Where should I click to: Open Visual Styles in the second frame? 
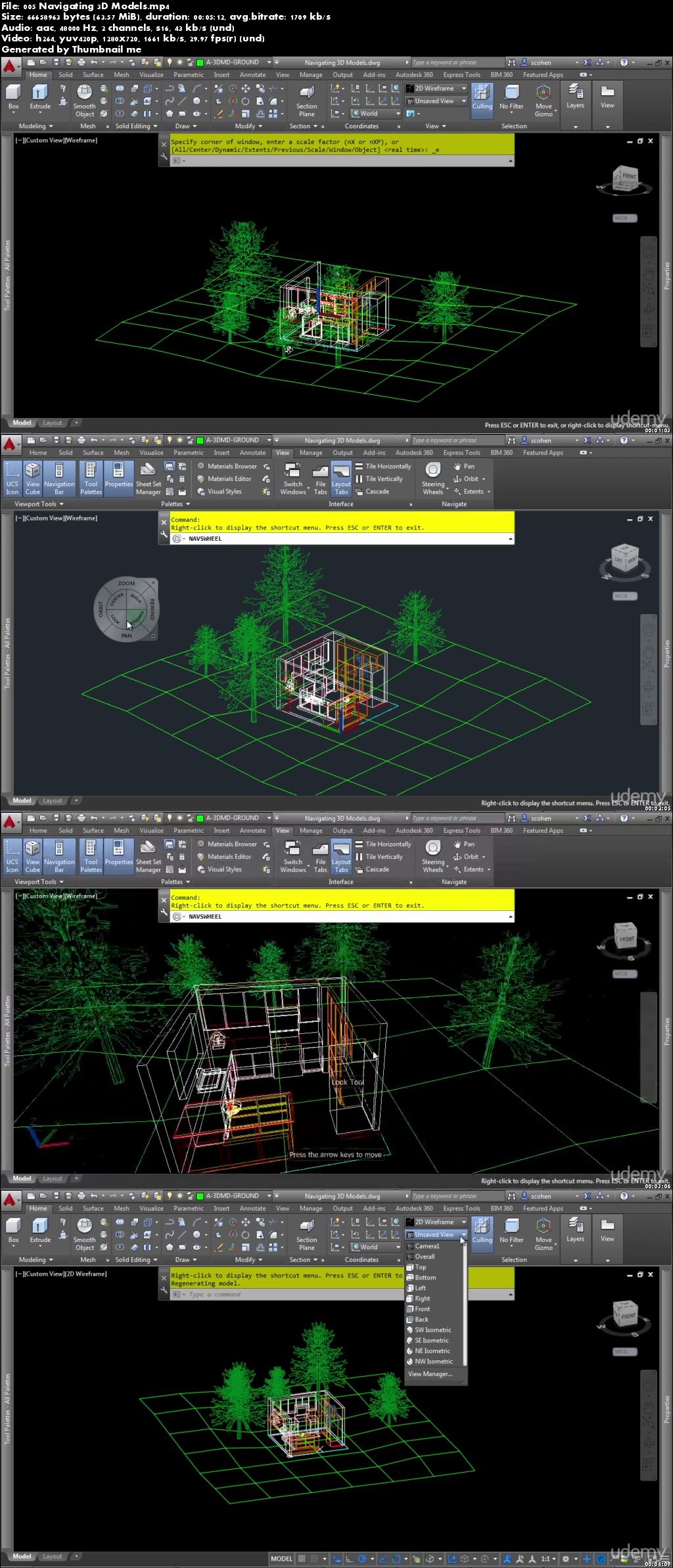tap(219, 491)
